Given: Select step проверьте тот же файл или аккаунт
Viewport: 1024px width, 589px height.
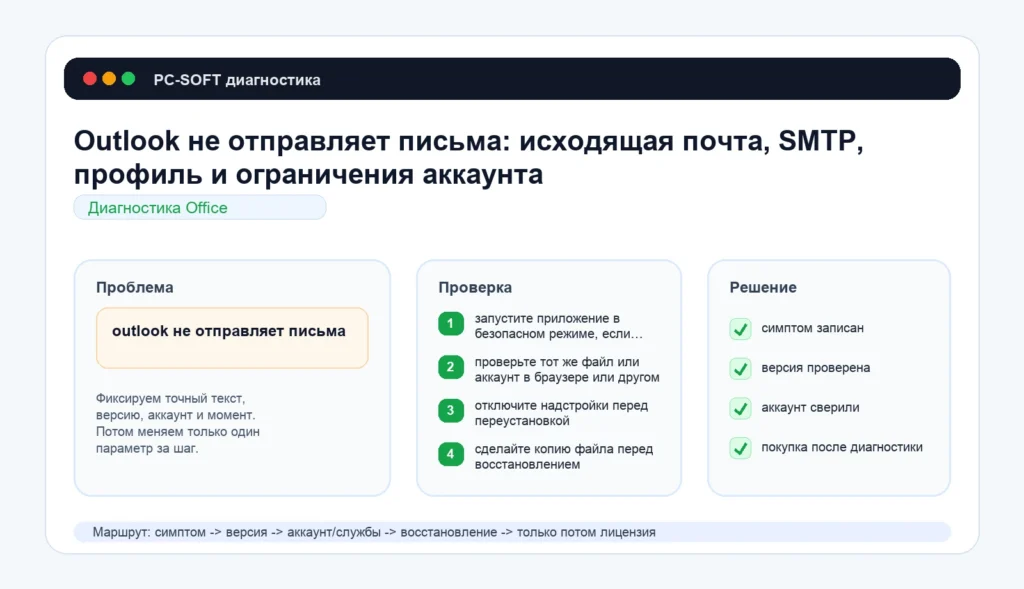Looking at the screenshot, I should tap(567, 370).
